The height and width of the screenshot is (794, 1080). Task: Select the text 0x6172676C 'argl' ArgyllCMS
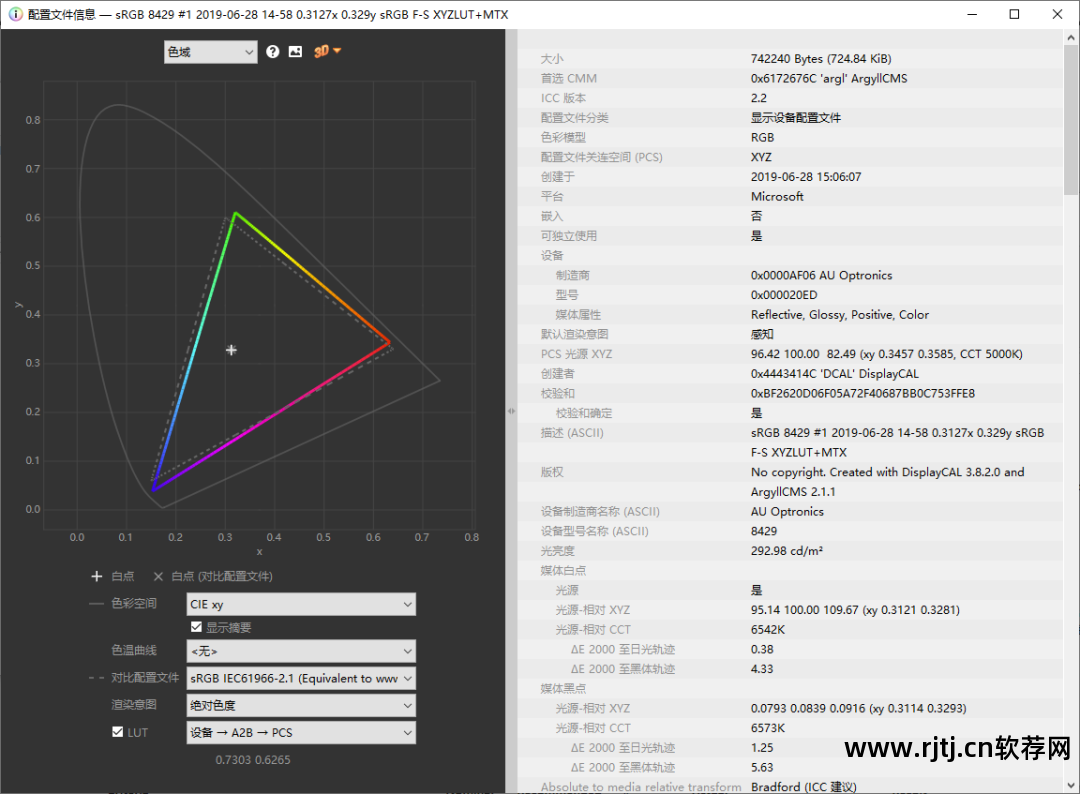829,79
